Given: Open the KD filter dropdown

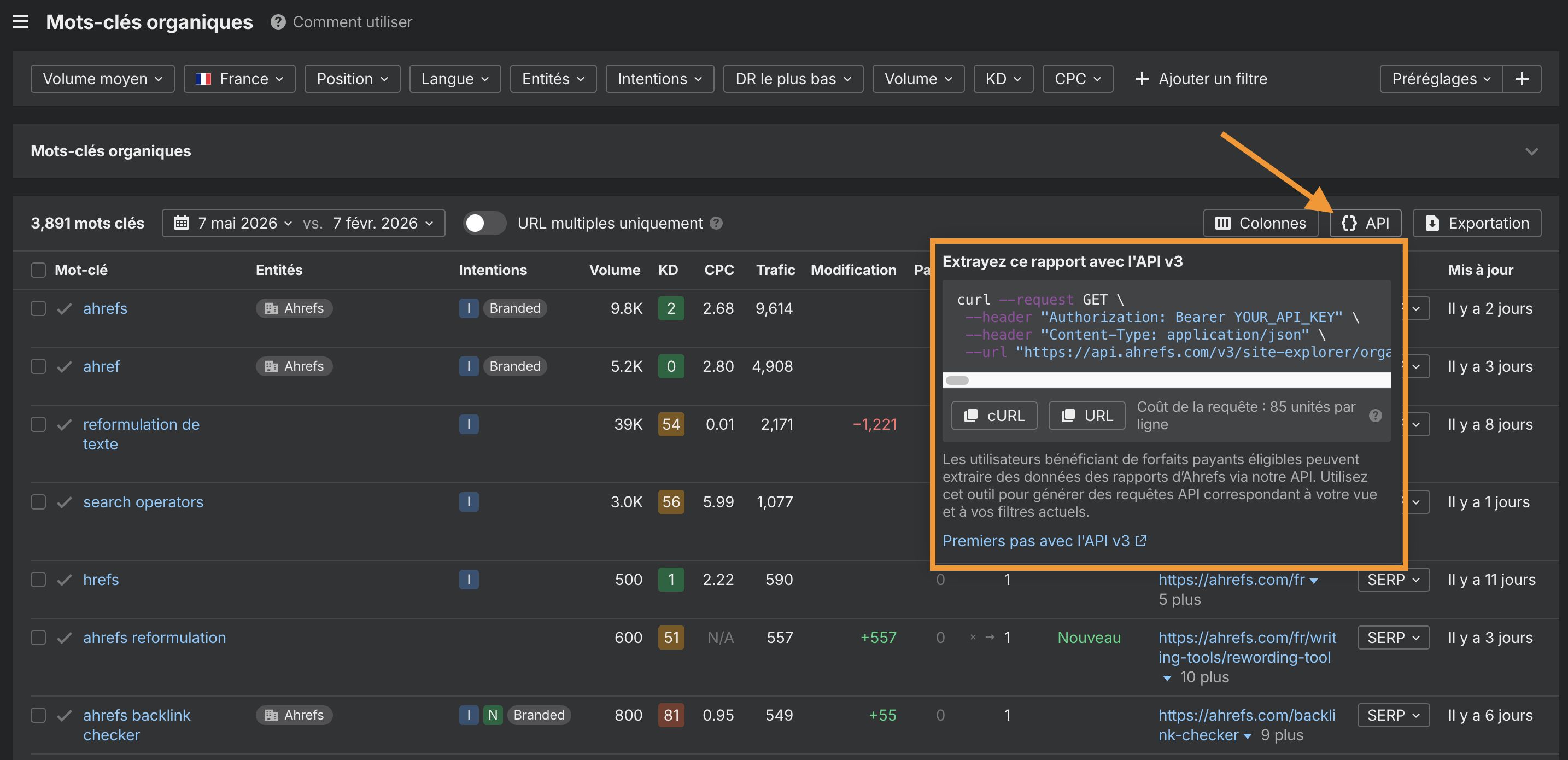Looking at the screenshot, I should coord(1003,79).
